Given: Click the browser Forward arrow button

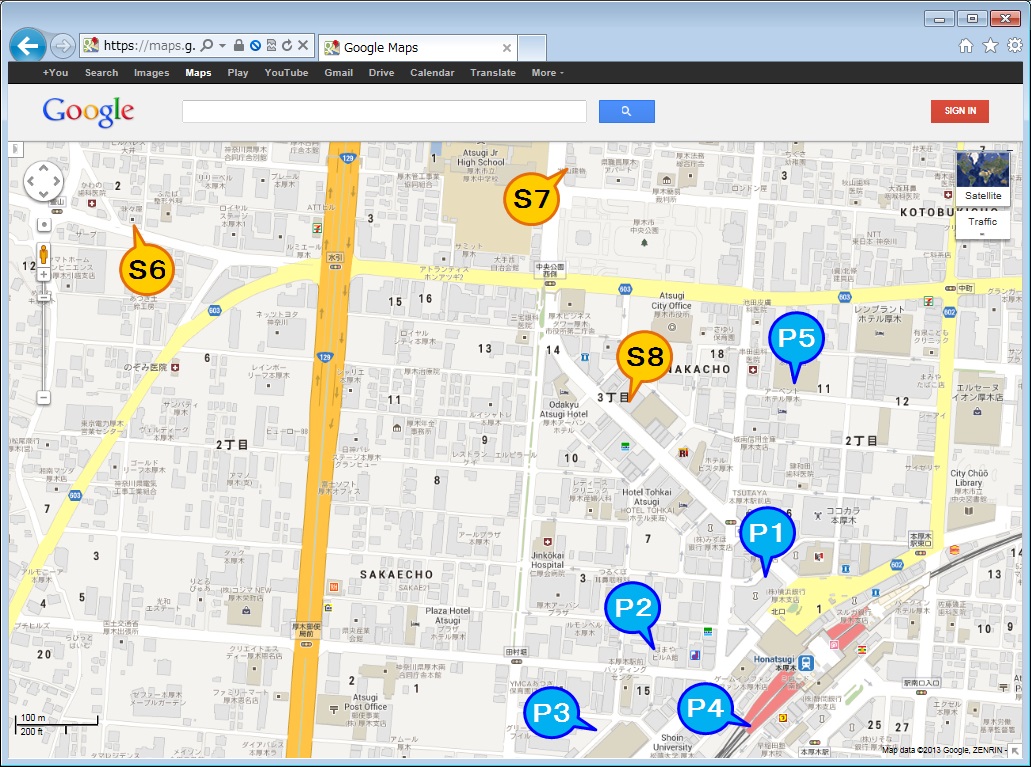Looking at the screenshot, I should pos(62,45).
